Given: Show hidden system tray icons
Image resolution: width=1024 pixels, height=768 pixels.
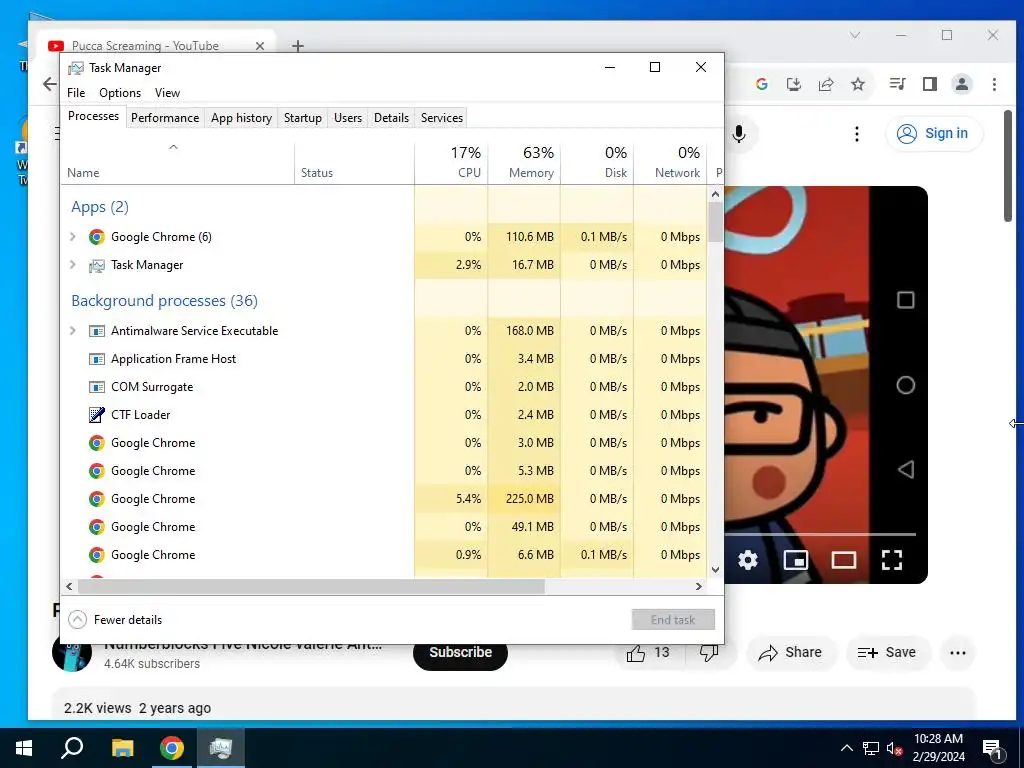Looking at the screenshot, I should (846, 748).
